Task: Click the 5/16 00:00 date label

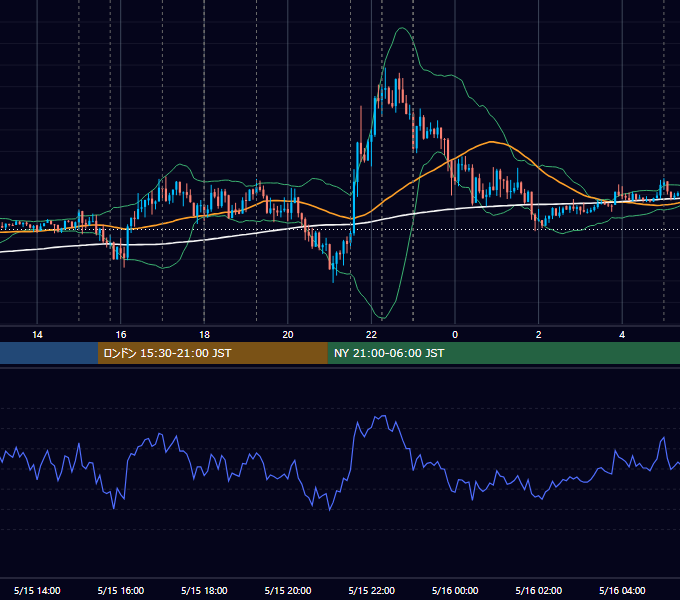Action: 455,590
